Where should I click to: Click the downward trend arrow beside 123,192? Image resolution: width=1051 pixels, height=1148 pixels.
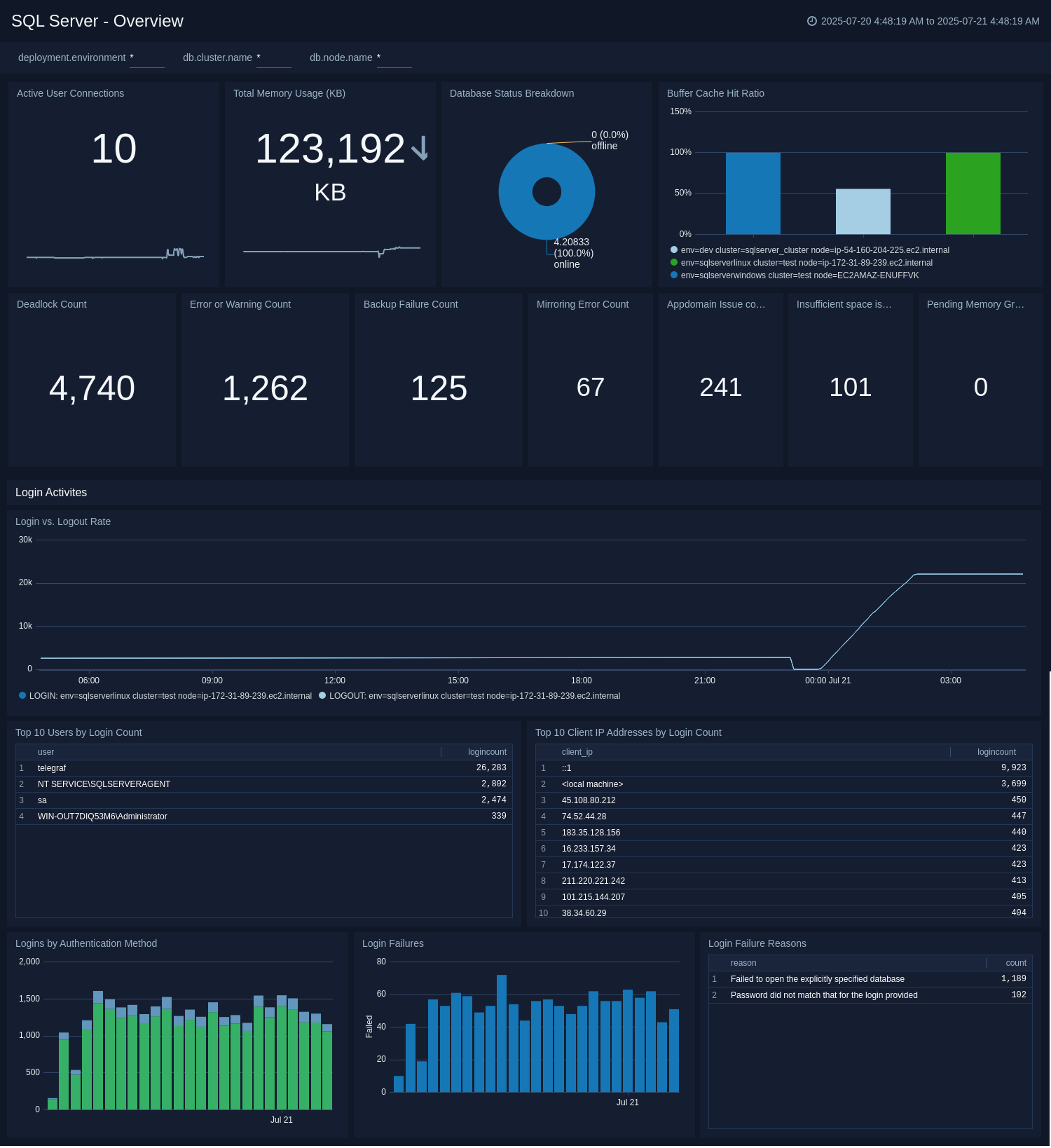[x=420, y=148]
